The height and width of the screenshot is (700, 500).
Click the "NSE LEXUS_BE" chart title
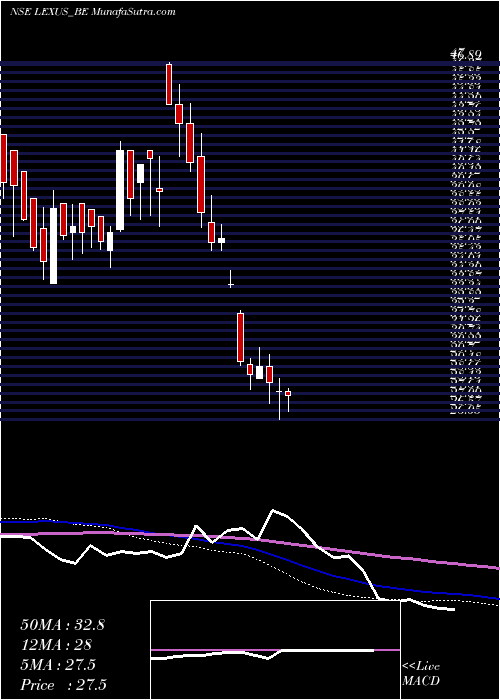click(x=50, y=12)
